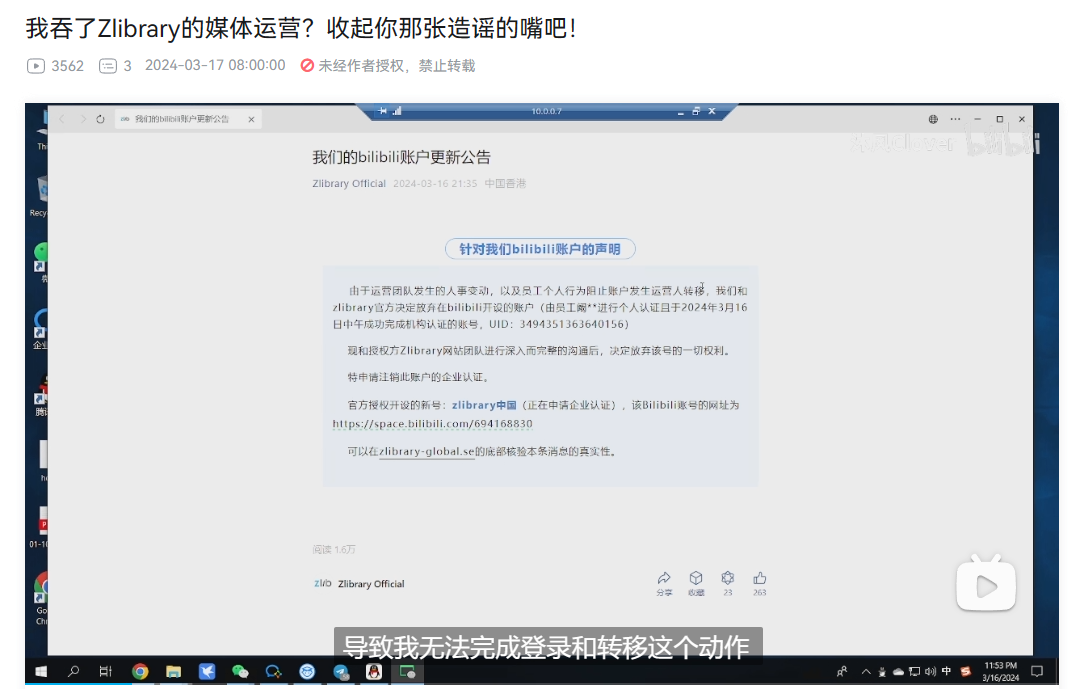Click the Sogou input method tray icon
Screen dimensions: 1068x689
click(965, 672)
